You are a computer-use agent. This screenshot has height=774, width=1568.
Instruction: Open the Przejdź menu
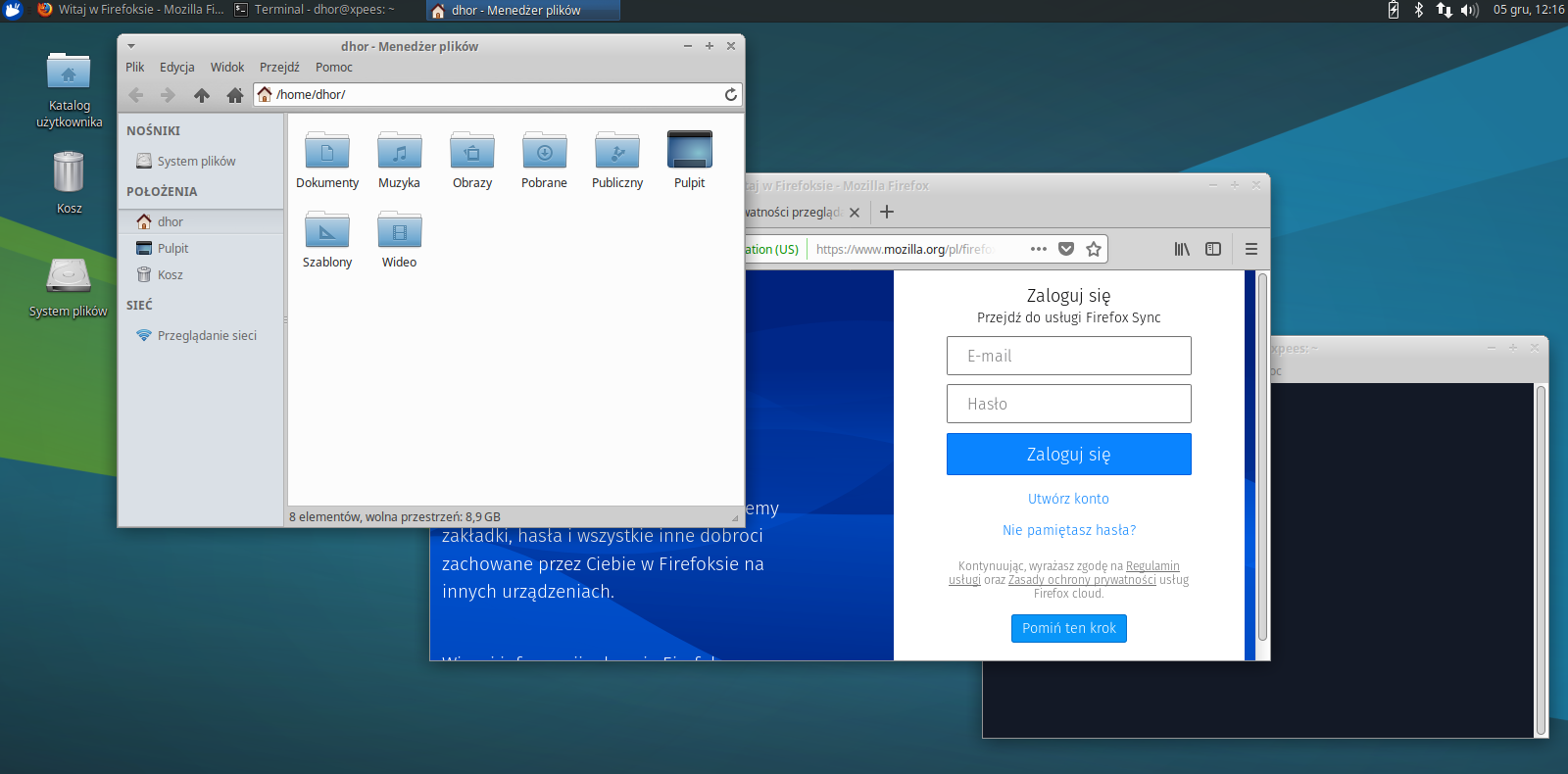(x=279, y=67)
